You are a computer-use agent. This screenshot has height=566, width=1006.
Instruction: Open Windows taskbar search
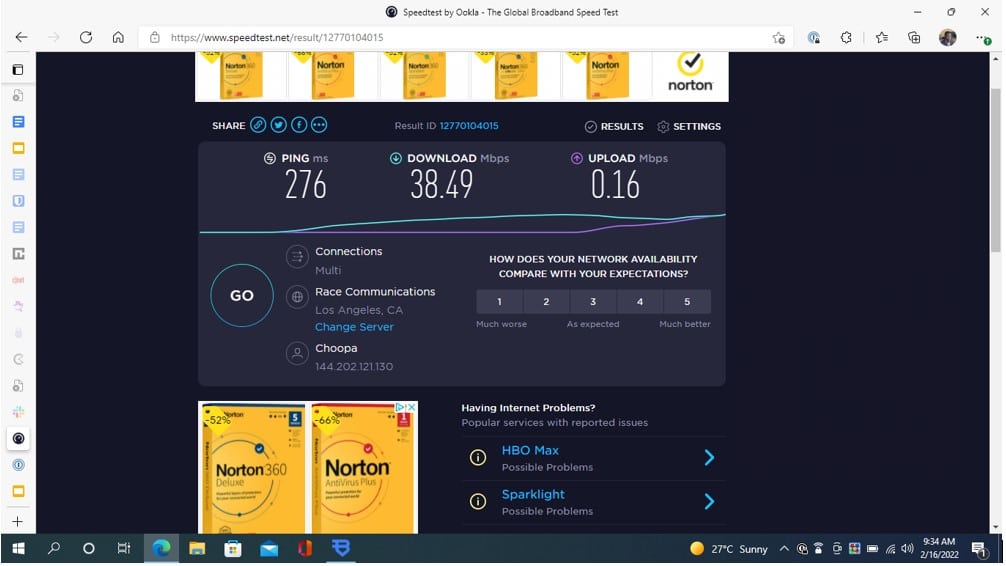tap(54, 549)
